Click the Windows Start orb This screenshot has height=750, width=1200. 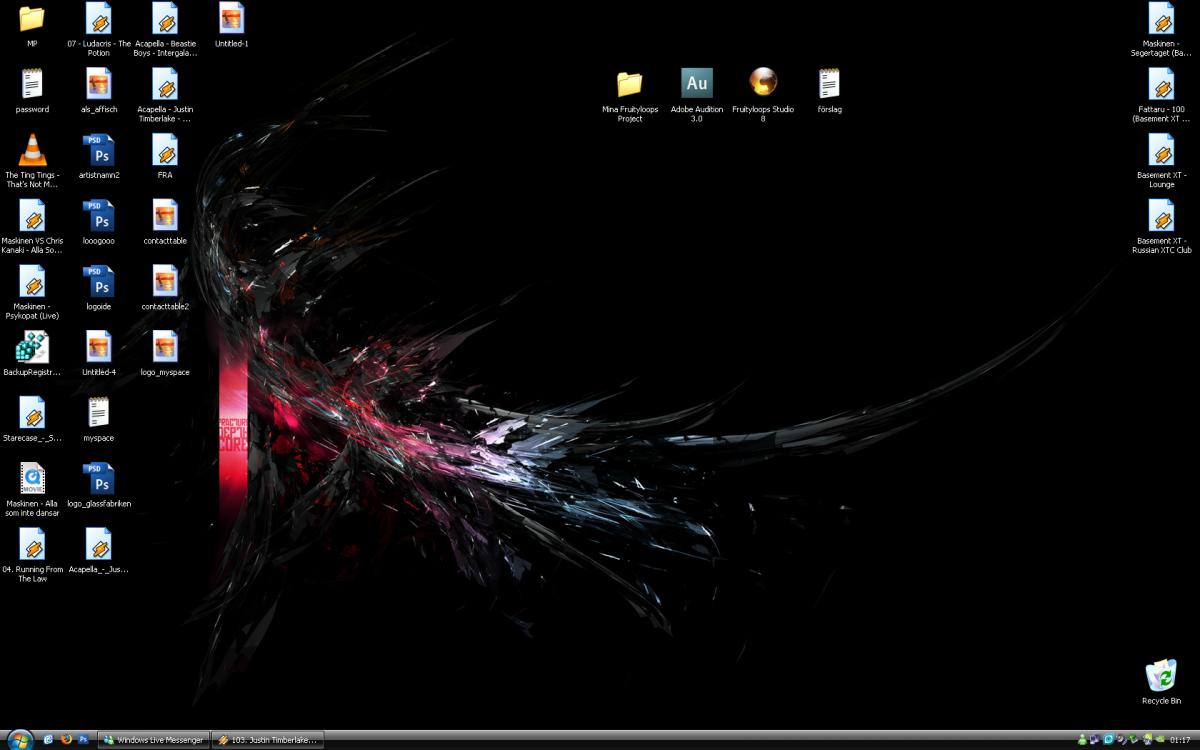click(20, 739)
